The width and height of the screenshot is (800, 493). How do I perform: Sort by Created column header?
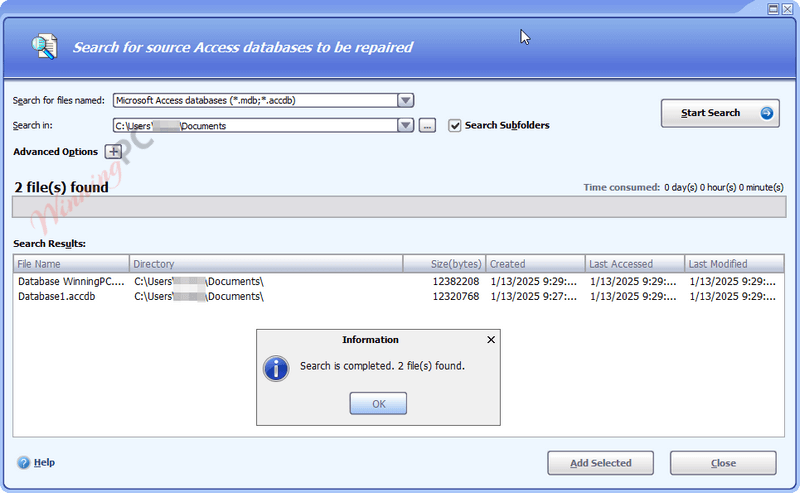[535, 264]
